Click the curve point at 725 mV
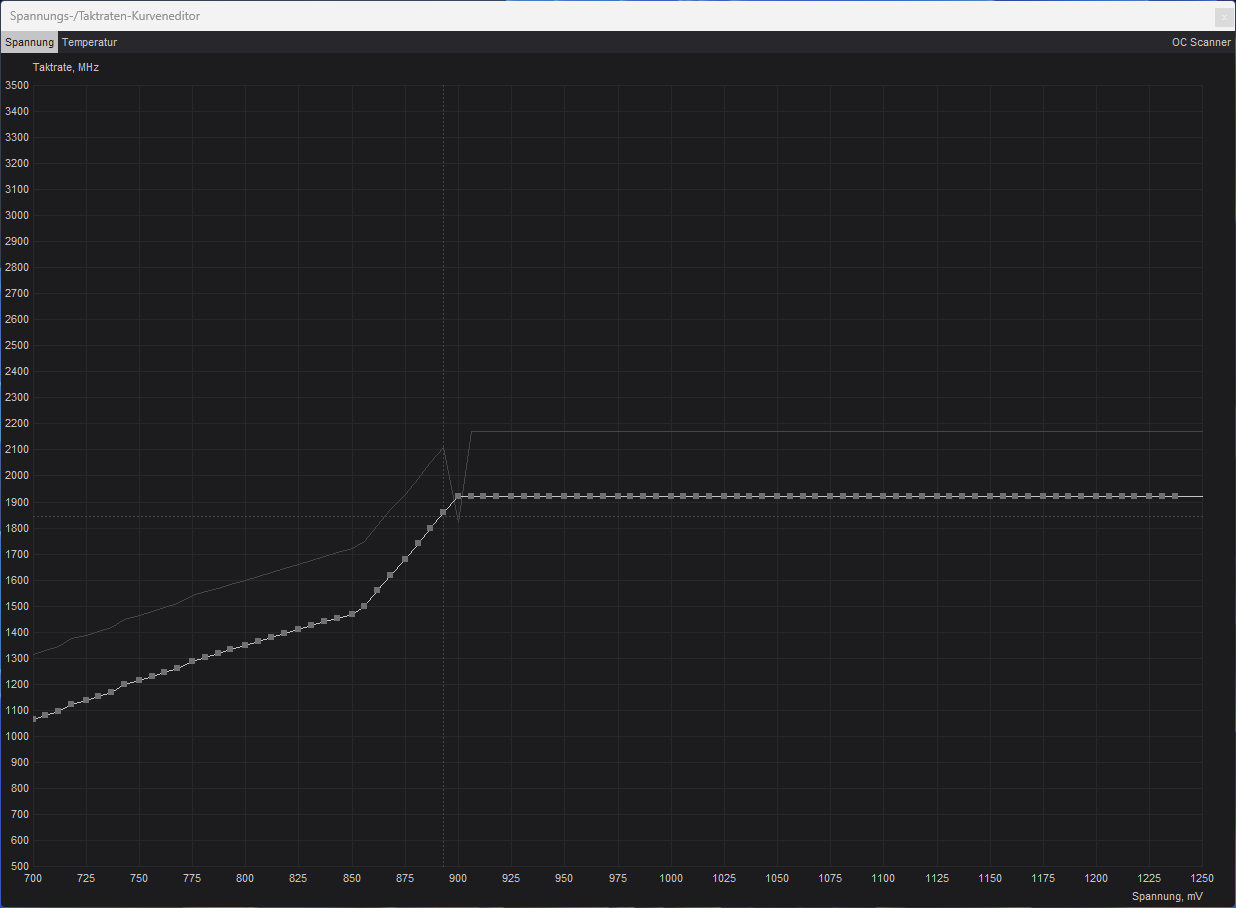Viewport: 1236px width, 908px height. click(x=86, y=700)
